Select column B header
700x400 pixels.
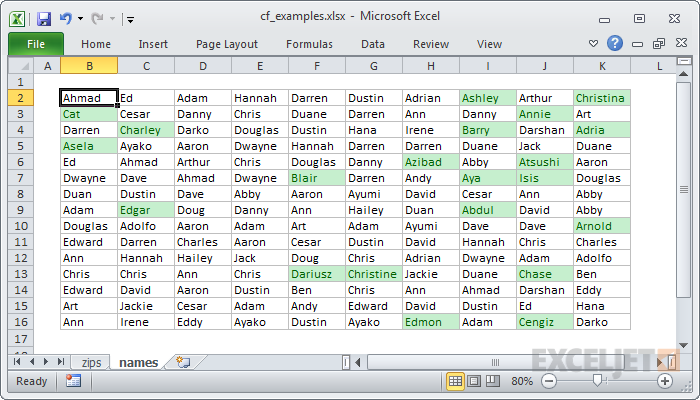[89, 66]
